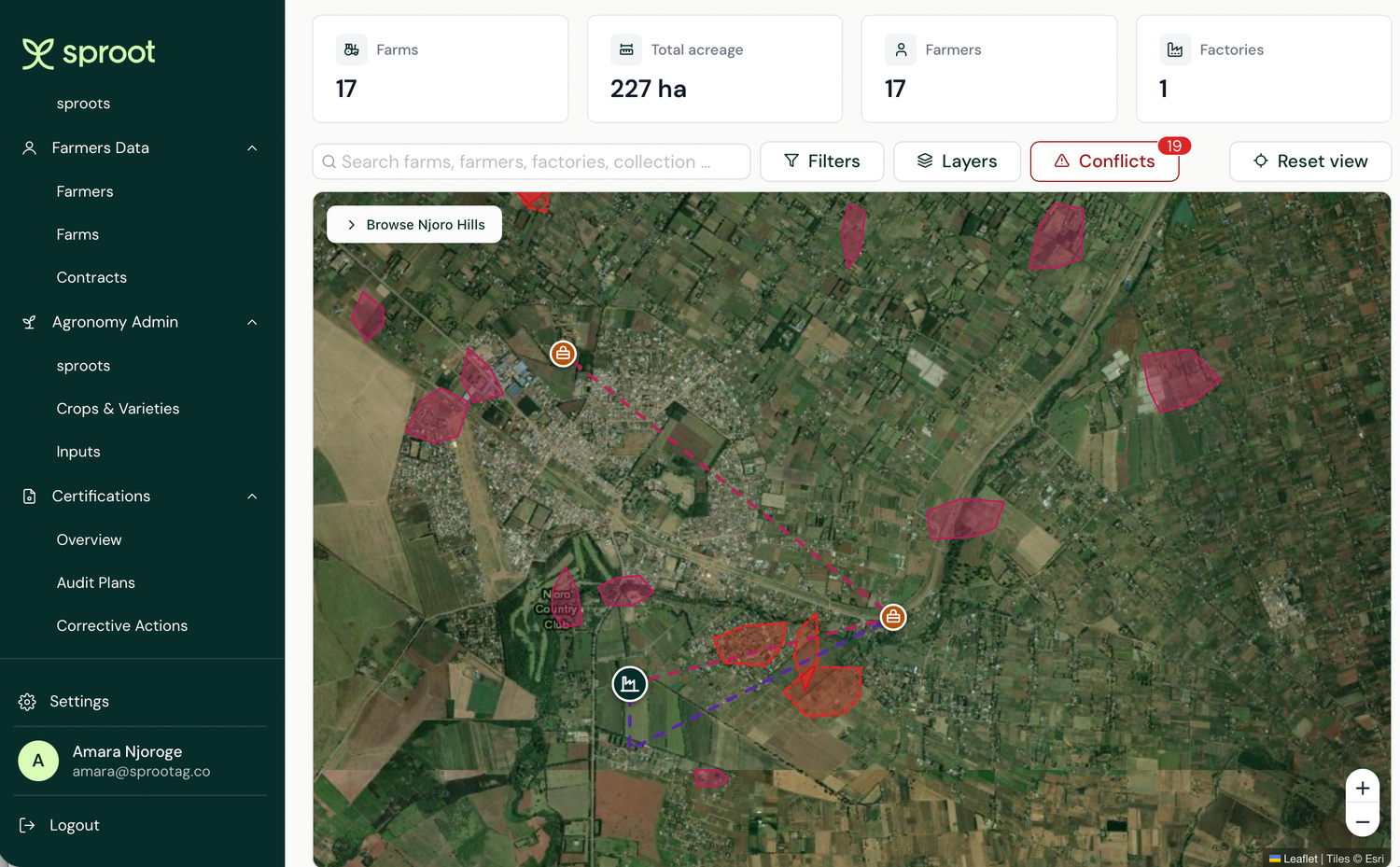Open Crops & Varieties page

[118, 409]
